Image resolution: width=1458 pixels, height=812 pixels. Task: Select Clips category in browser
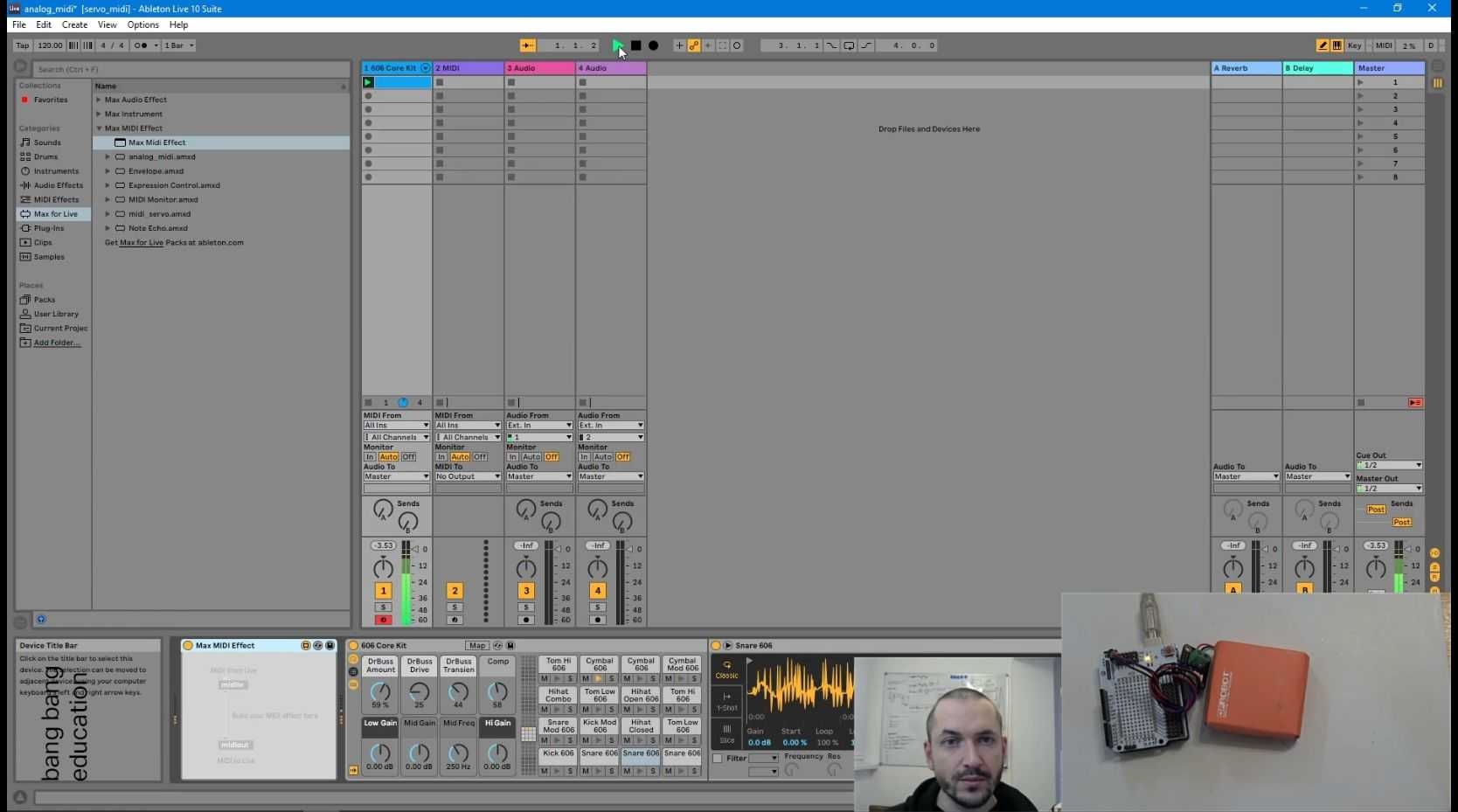(43, 242)
